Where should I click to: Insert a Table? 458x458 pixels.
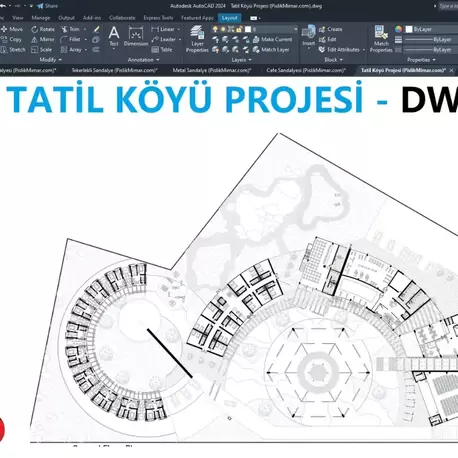(162, 50)
